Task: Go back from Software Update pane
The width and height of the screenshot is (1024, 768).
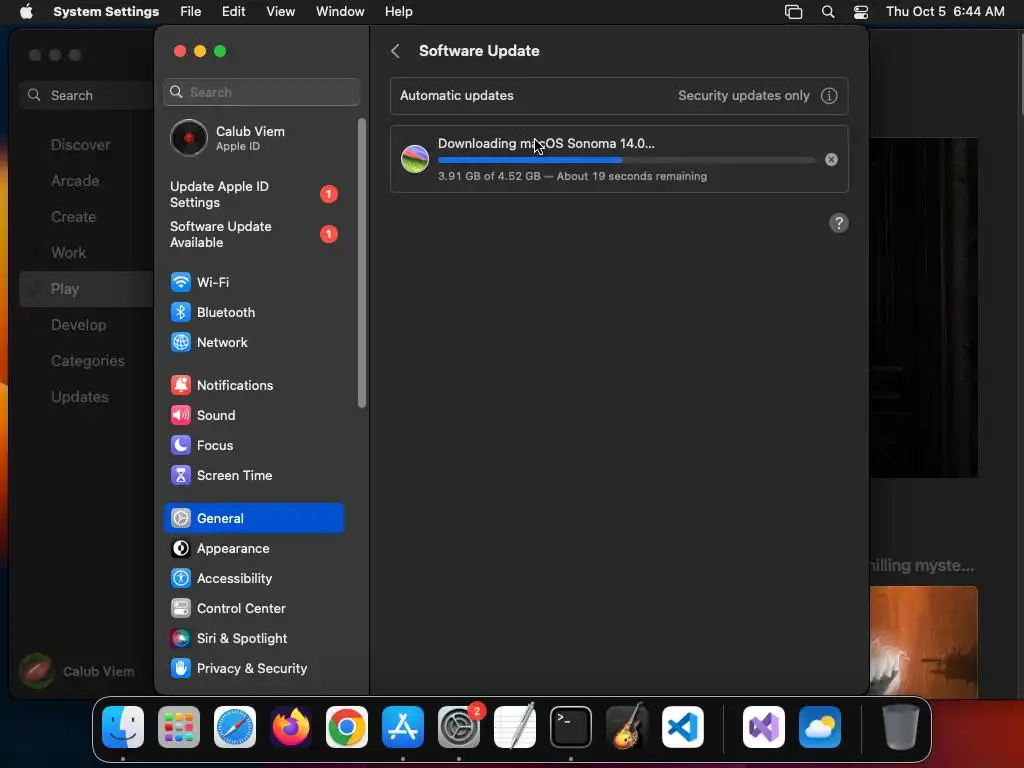Action: pos(395,51)
